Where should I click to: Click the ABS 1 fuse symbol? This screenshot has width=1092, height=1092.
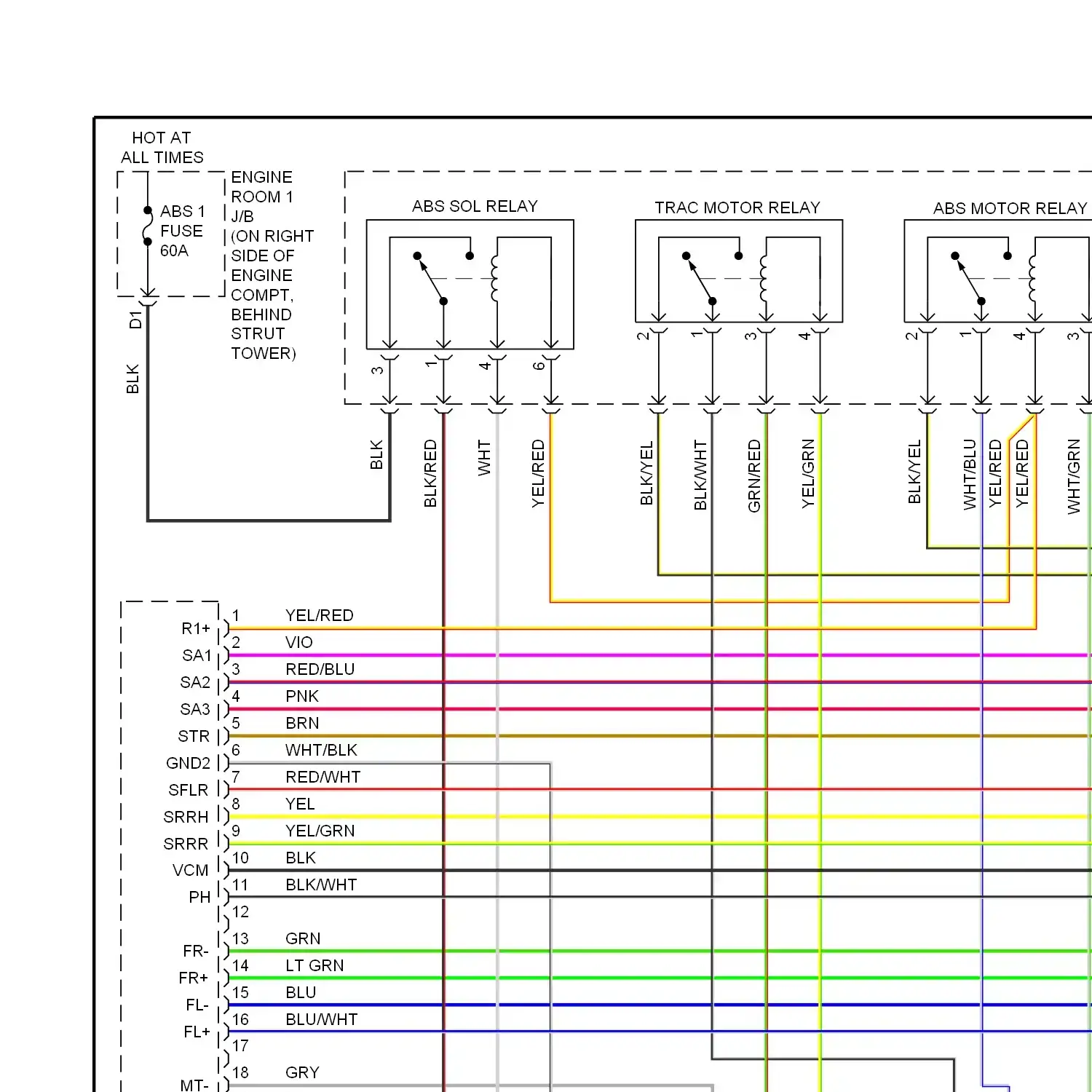pyautogui.click(x=148, y=226)
